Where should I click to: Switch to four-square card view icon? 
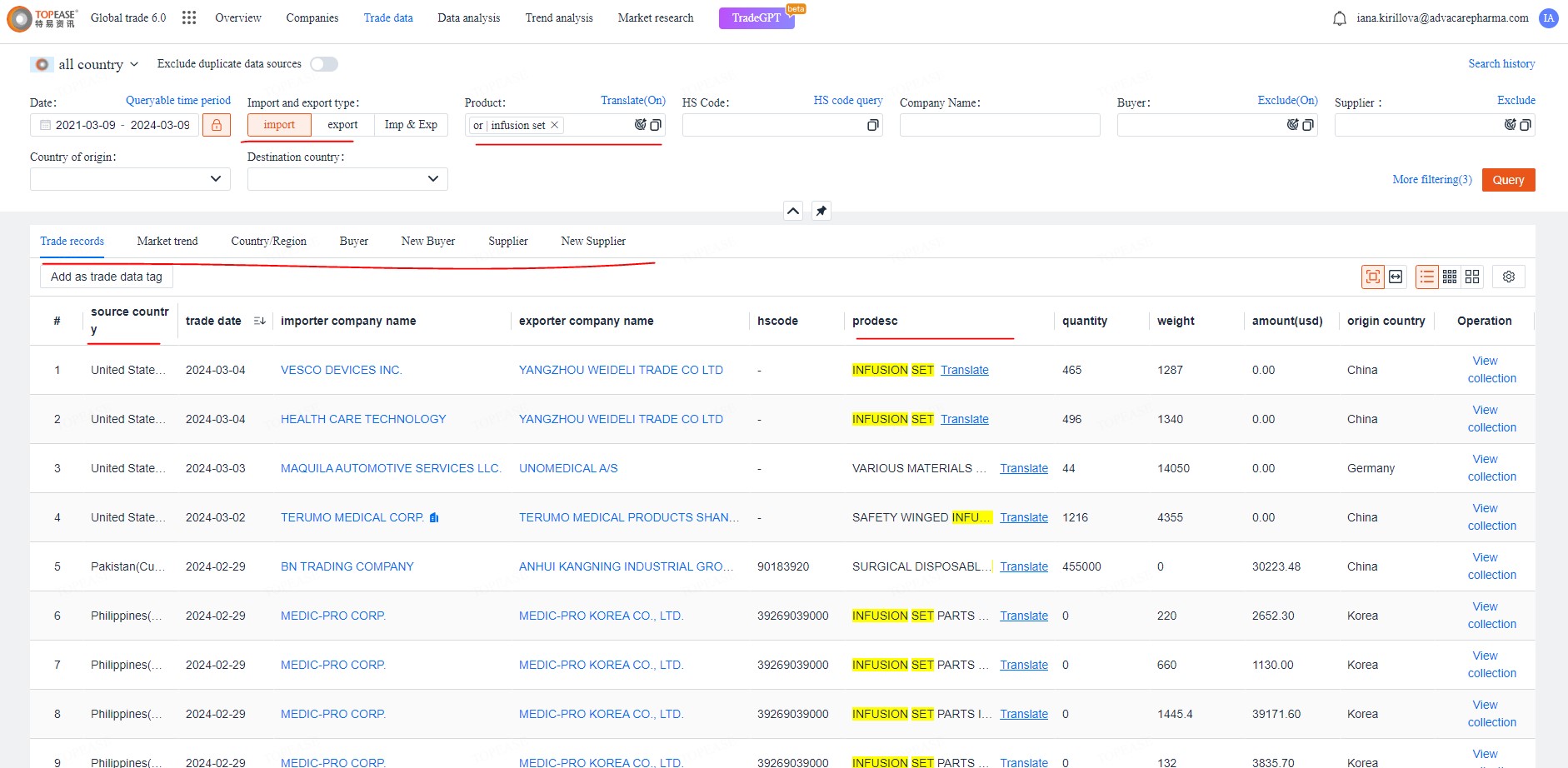[x=1472, y=277]
